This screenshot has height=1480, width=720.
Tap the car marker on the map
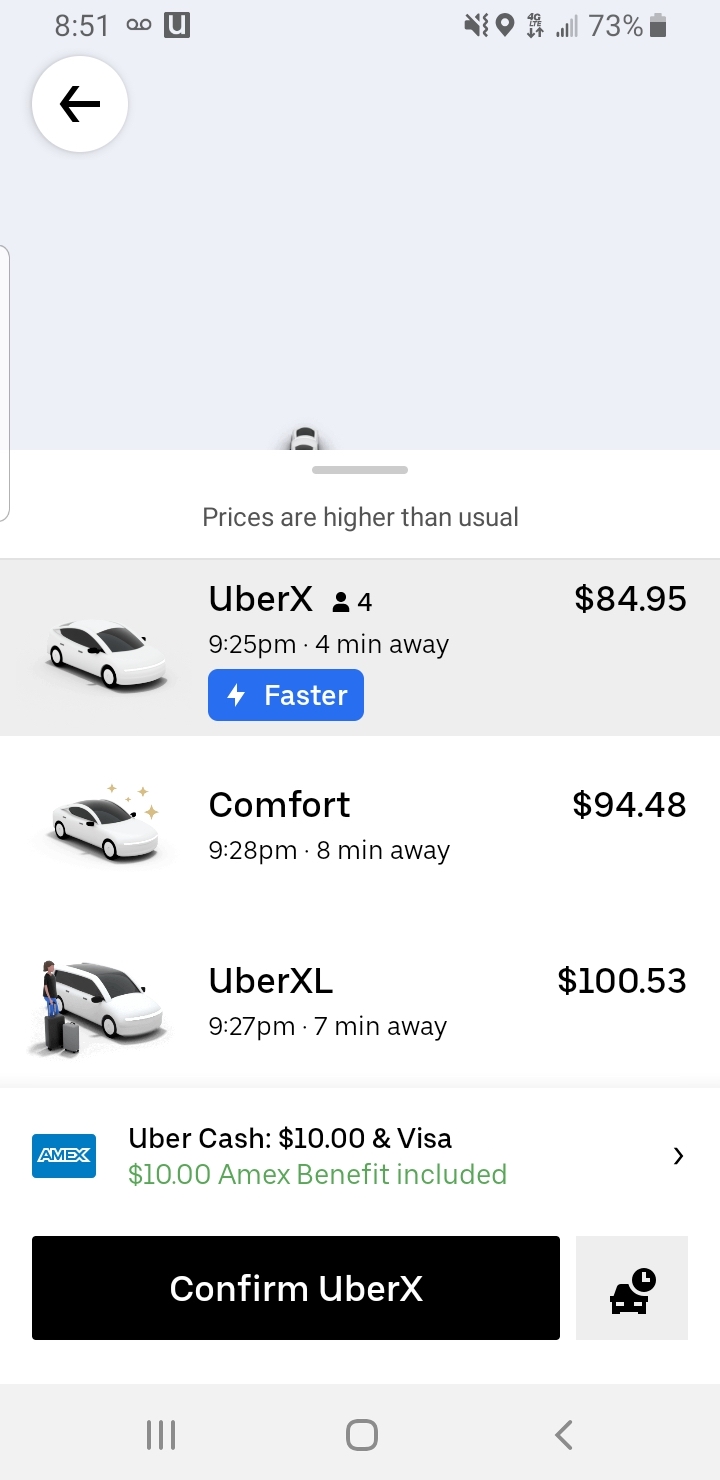tap(305, 439)
